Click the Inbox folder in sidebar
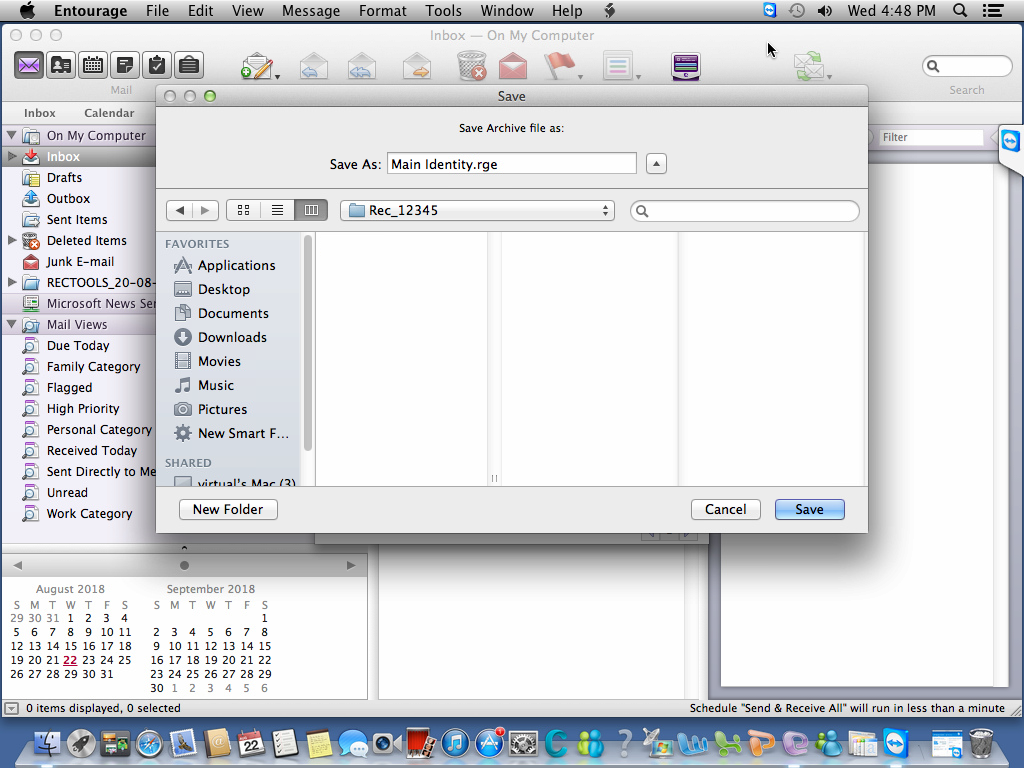Image resolution: width=1024 pixels, height=768 pixels. pos(63,157)
